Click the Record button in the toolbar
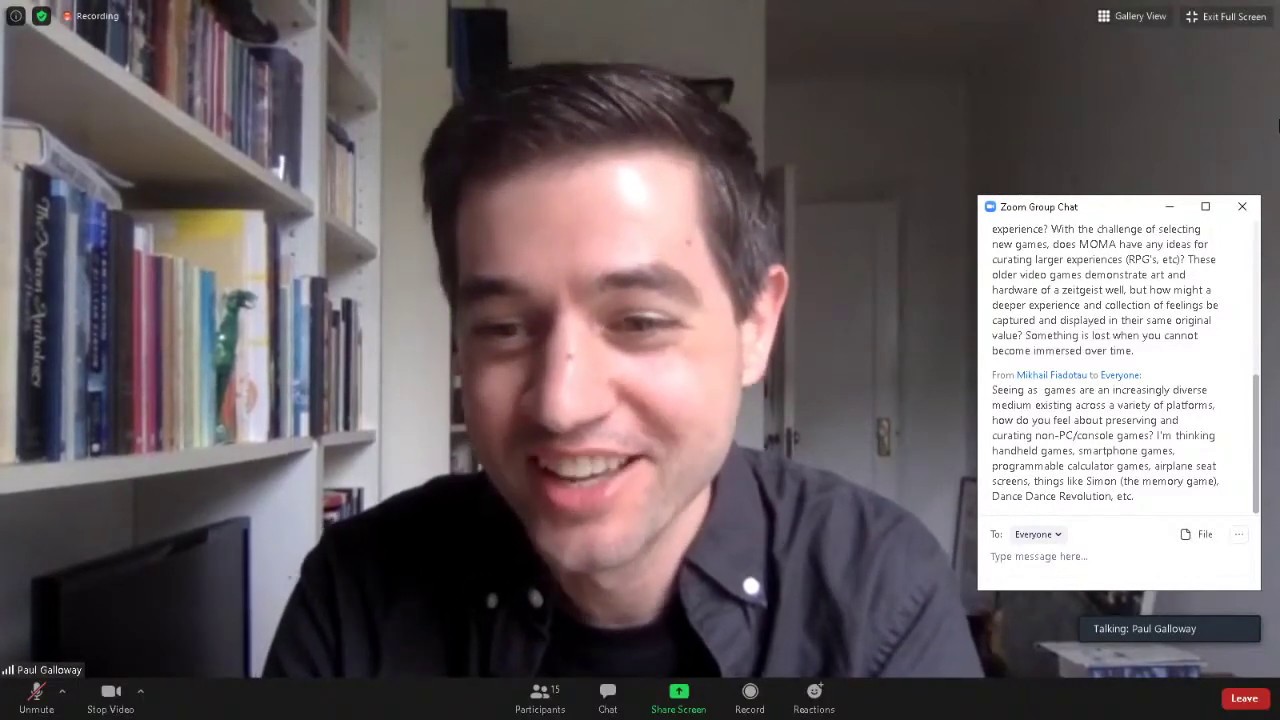Viewport: 1280px width, 720px height. [749, 698]
